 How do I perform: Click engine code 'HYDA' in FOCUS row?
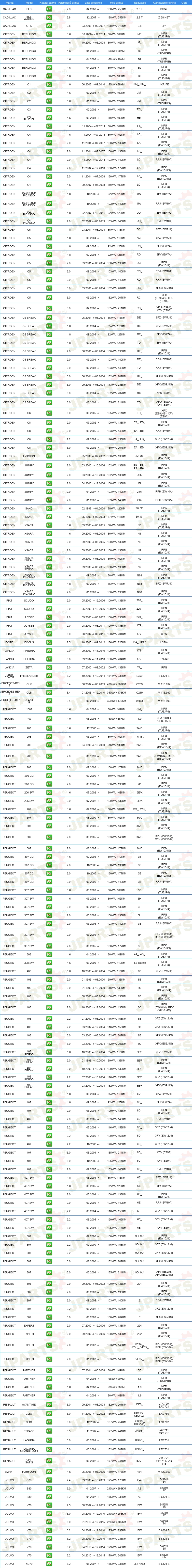coord(164,642)
